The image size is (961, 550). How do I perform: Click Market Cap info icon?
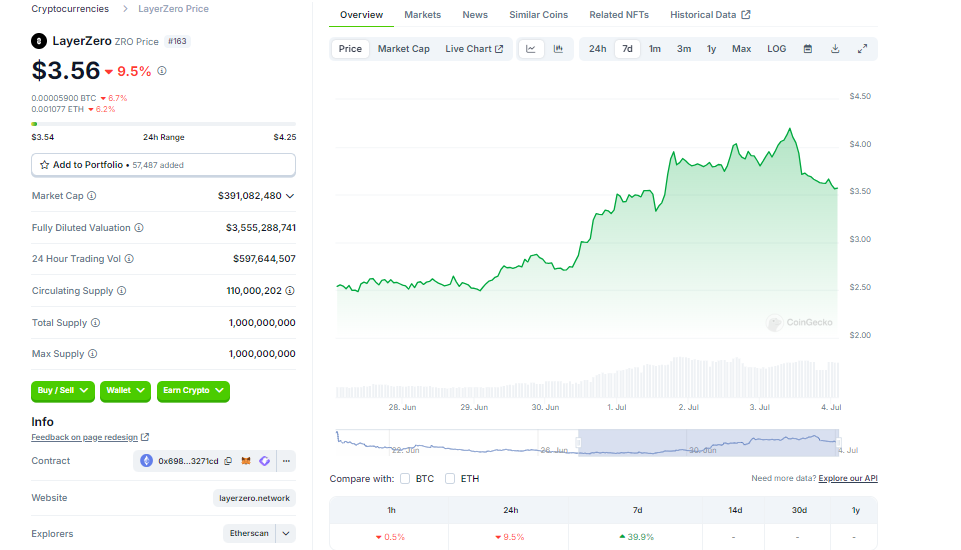91,196
